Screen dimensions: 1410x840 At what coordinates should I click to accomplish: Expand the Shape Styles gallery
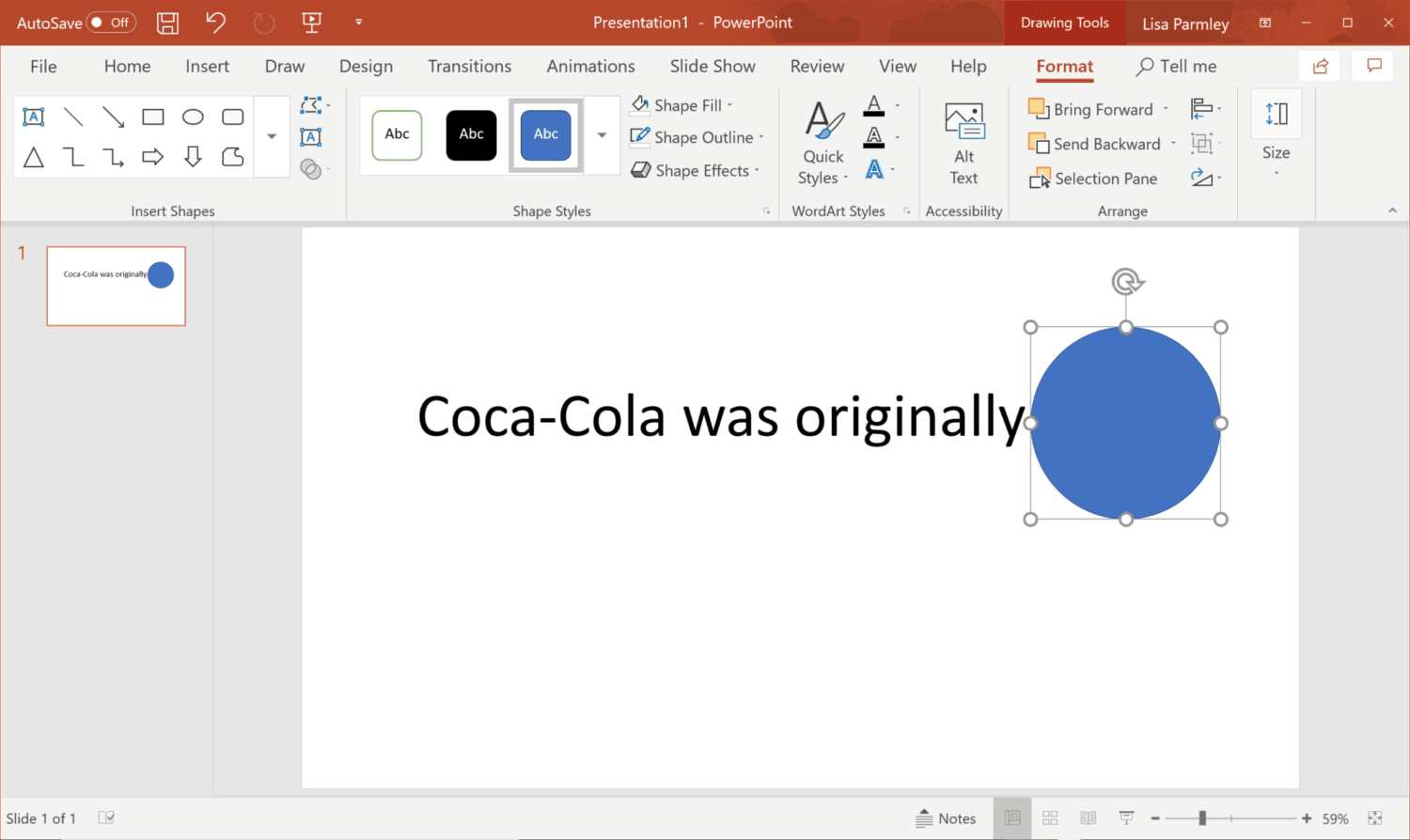pos(602,134)
